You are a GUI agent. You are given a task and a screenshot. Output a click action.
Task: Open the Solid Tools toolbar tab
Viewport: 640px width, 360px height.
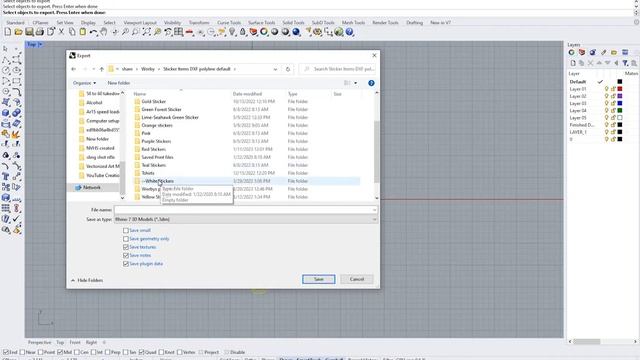[x=293, y=23]
